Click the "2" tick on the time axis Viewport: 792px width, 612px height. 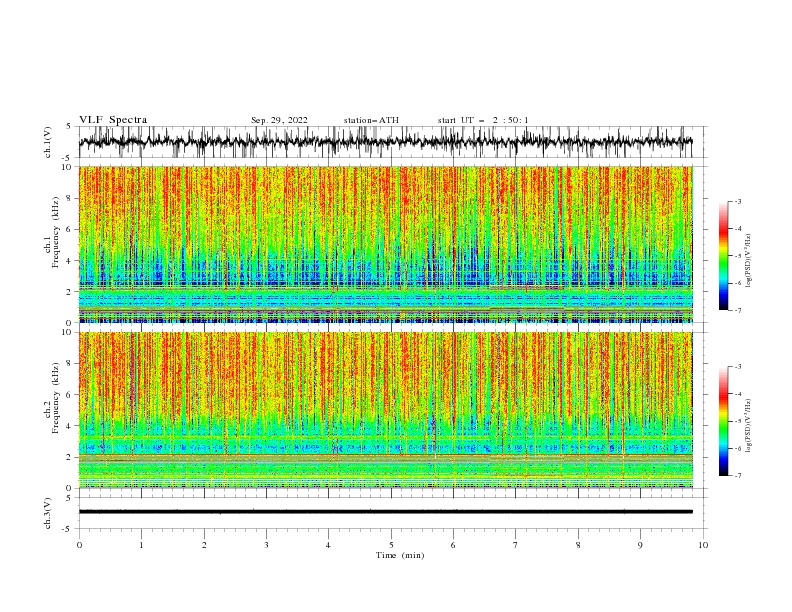(x=204, y=545)
